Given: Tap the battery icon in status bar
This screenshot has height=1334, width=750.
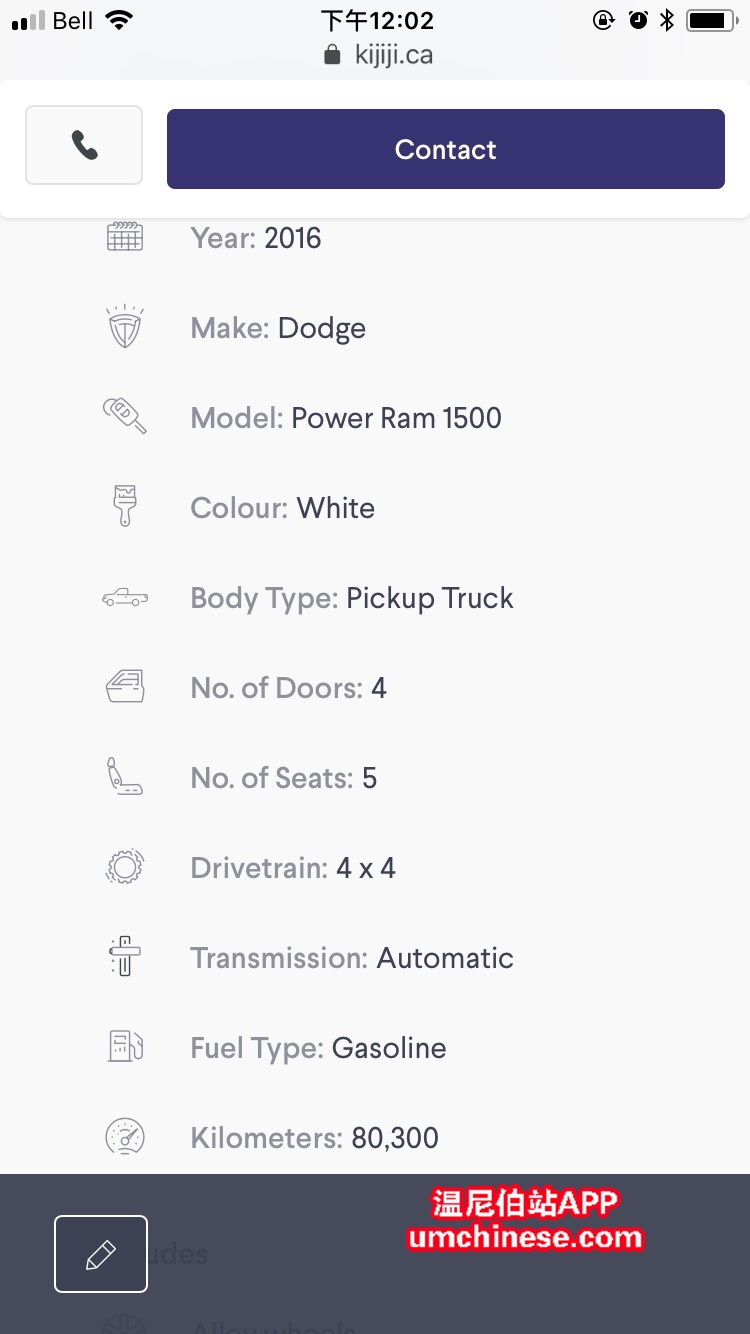Looking at the screenshot, I should pos(711,20).
